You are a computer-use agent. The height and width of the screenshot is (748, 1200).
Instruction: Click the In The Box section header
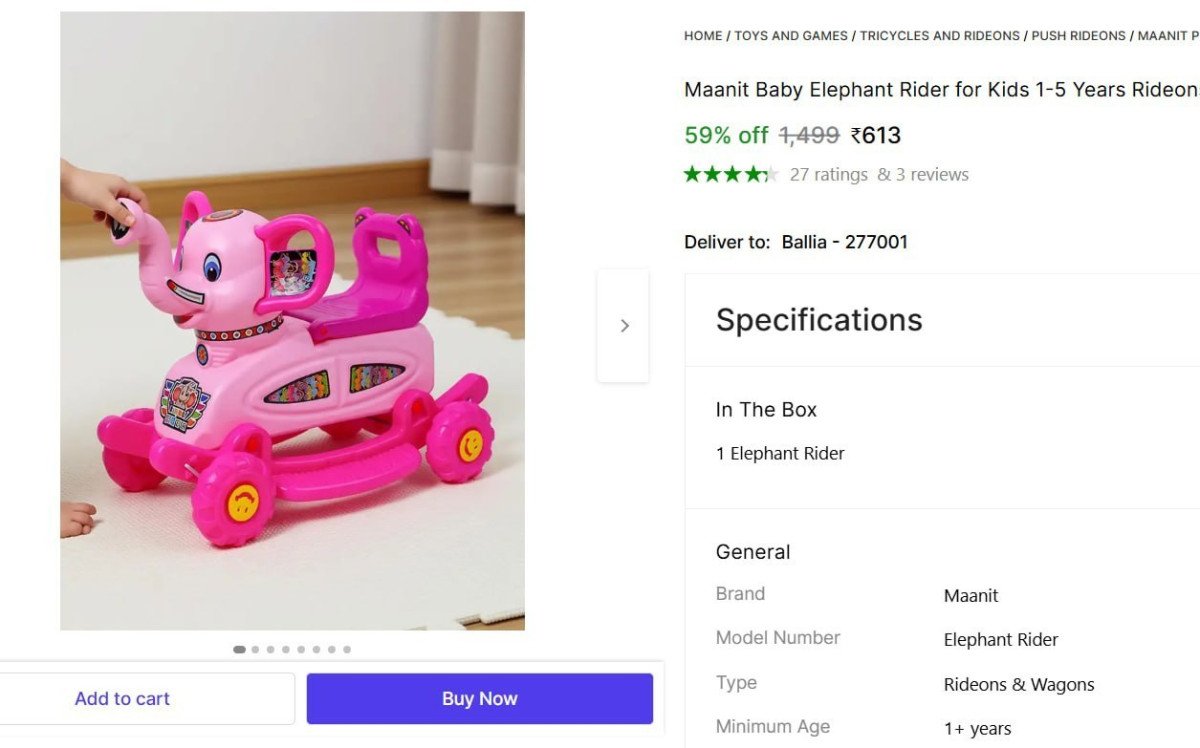click(x=766, y=409)
